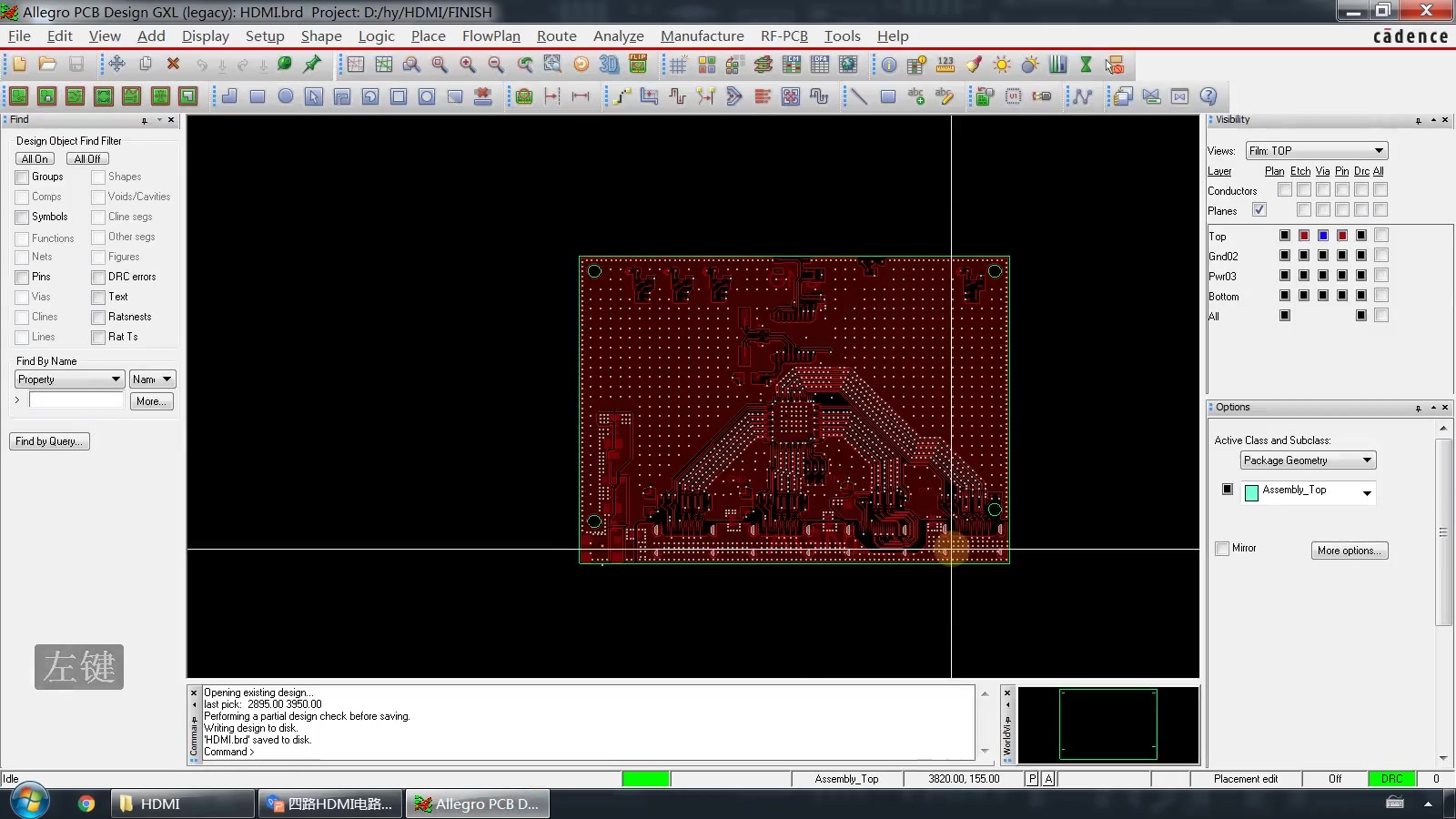Open the Display menu
1456x819 pixels.
[205, 35]
